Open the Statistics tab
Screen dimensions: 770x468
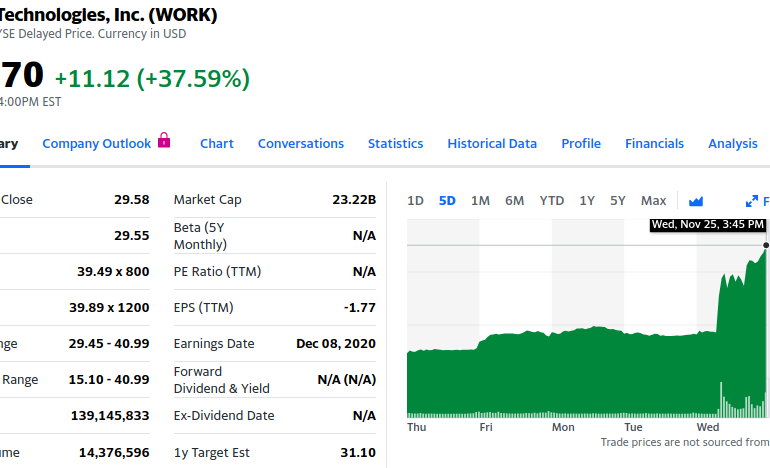click(395, 143)
